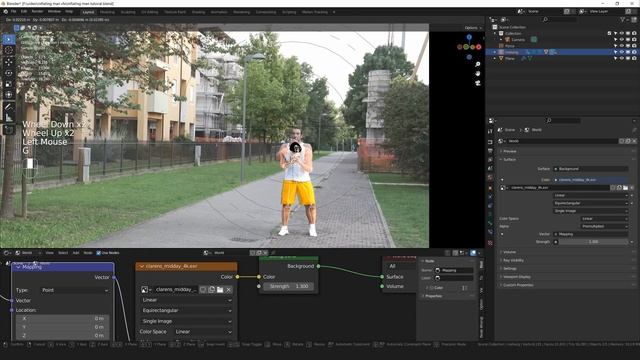Open the Single Image dropdown in image node
The height and width of the screenshot is (360, 640).
click(186, 321)
